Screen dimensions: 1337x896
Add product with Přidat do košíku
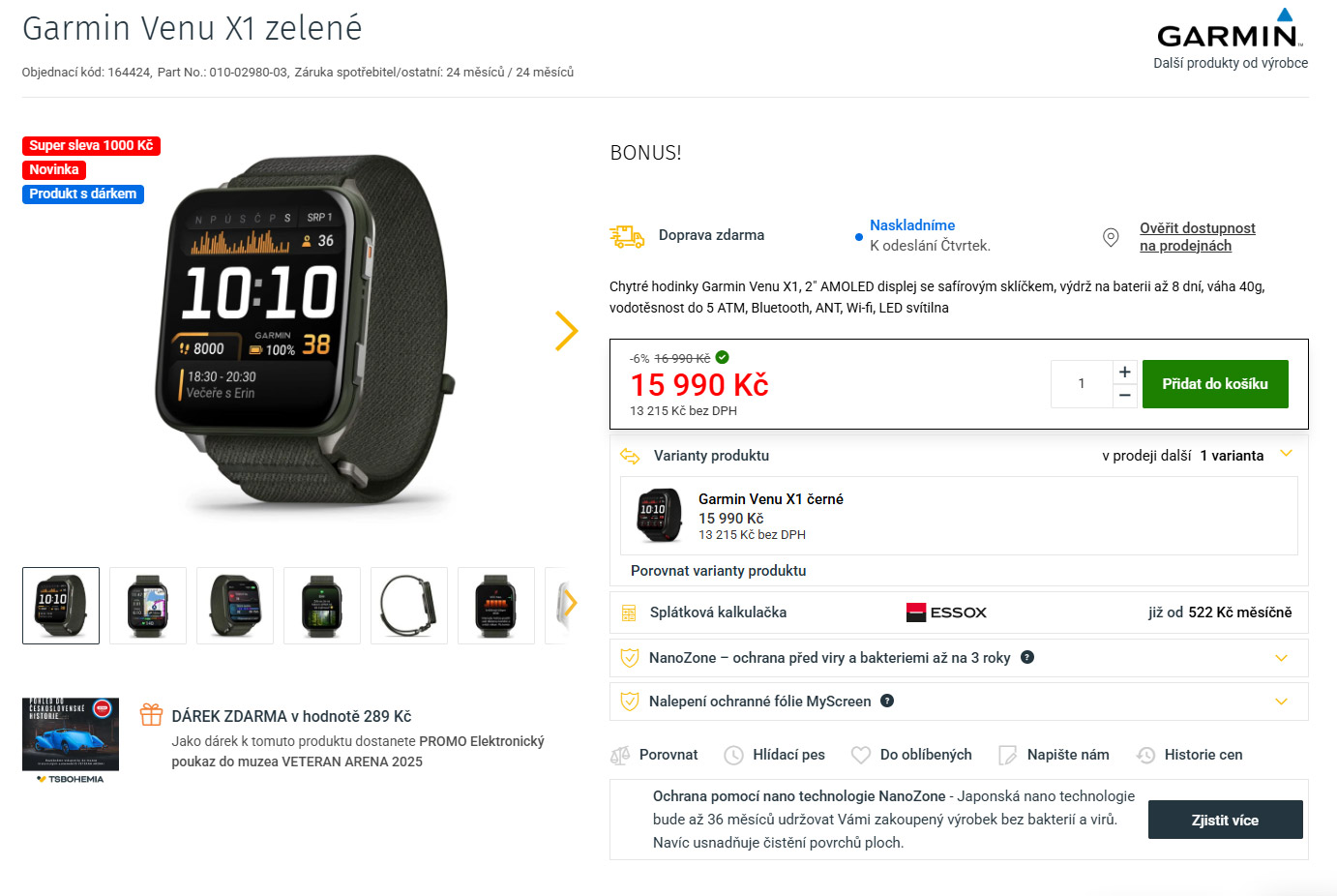coord(1215,384)
